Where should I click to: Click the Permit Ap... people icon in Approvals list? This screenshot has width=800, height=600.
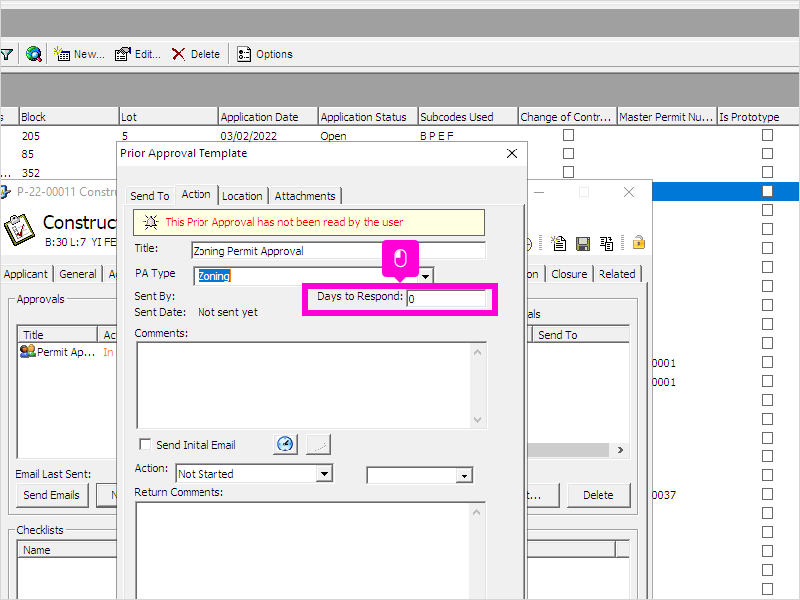[x=27, y=351]
